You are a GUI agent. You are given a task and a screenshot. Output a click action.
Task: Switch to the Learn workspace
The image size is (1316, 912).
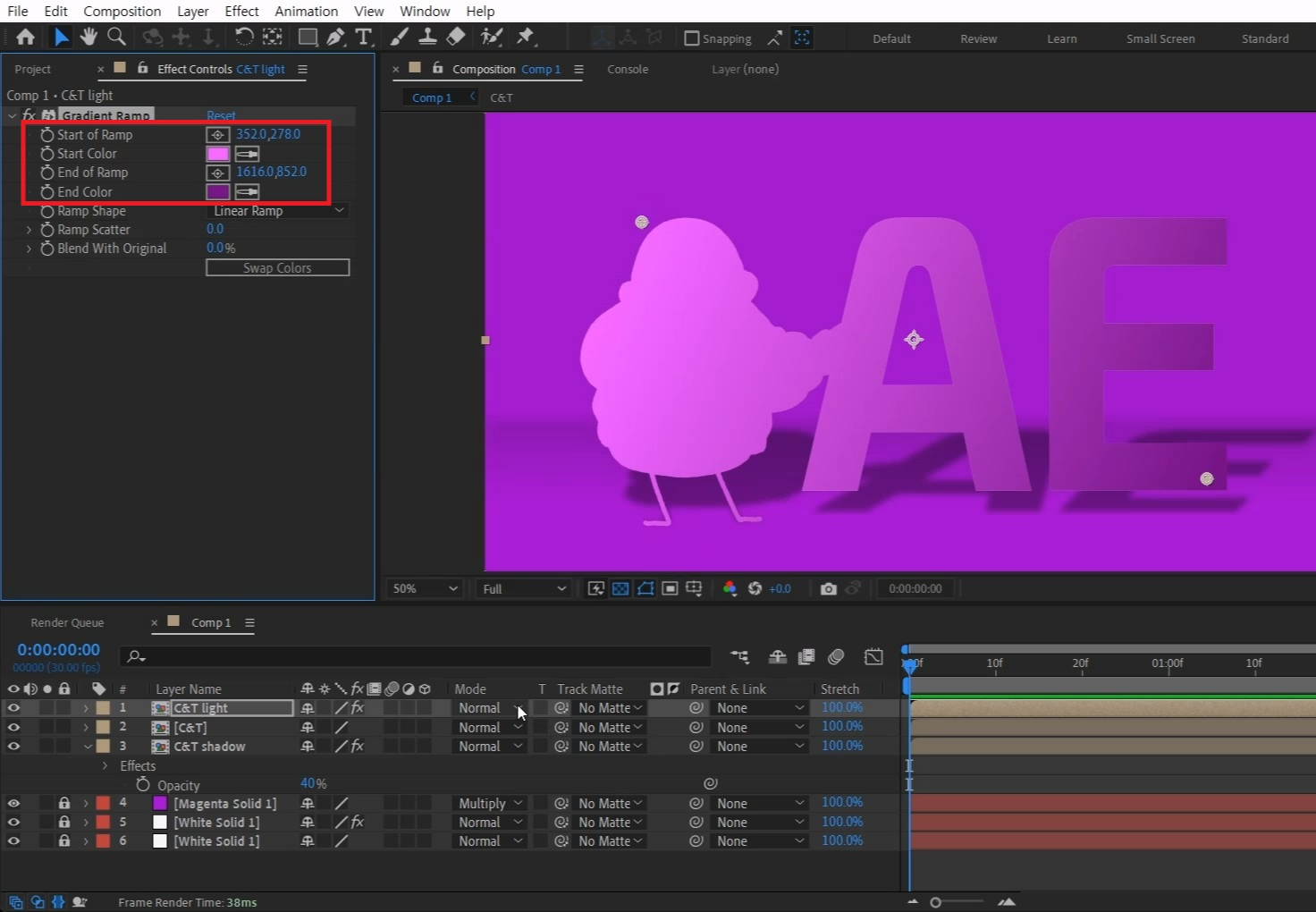coord(1062,38)
